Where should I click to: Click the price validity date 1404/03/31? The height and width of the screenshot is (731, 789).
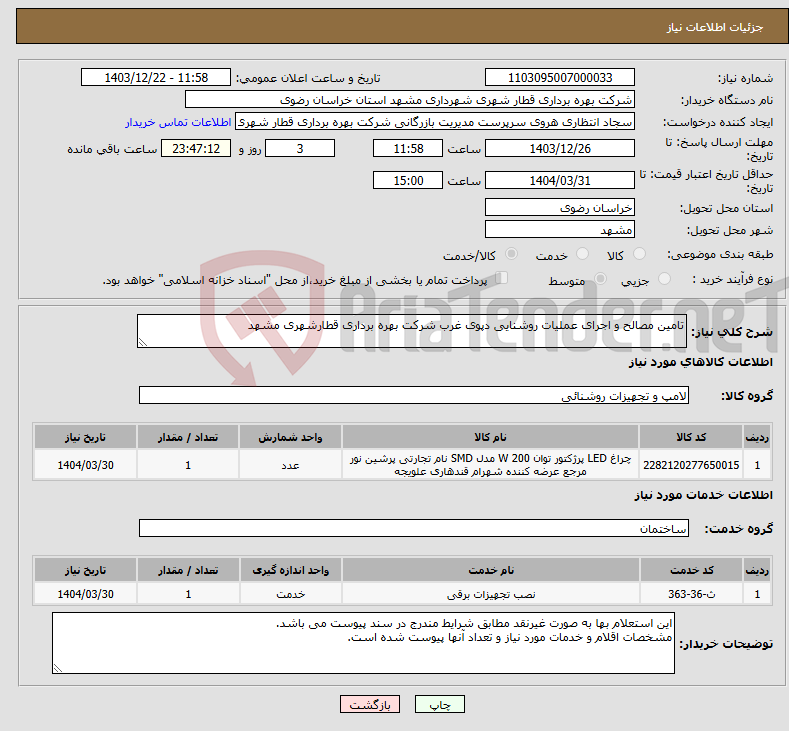tap(560, 180)
